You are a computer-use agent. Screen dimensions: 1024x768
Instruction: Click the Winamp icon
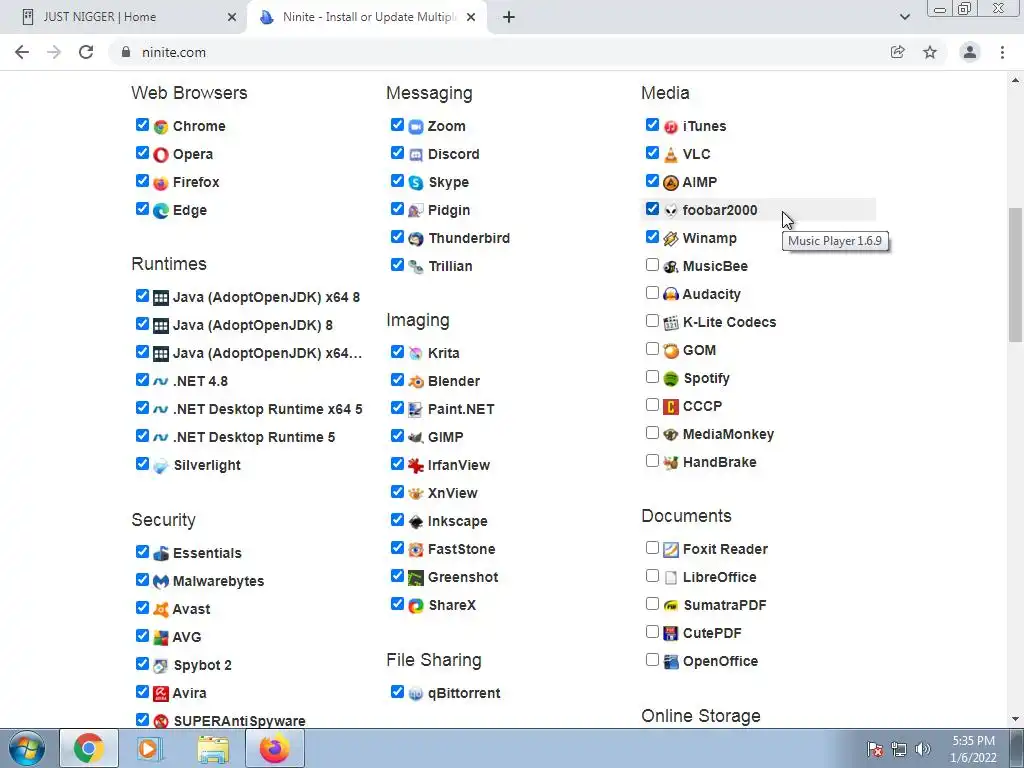coord(671,239)
